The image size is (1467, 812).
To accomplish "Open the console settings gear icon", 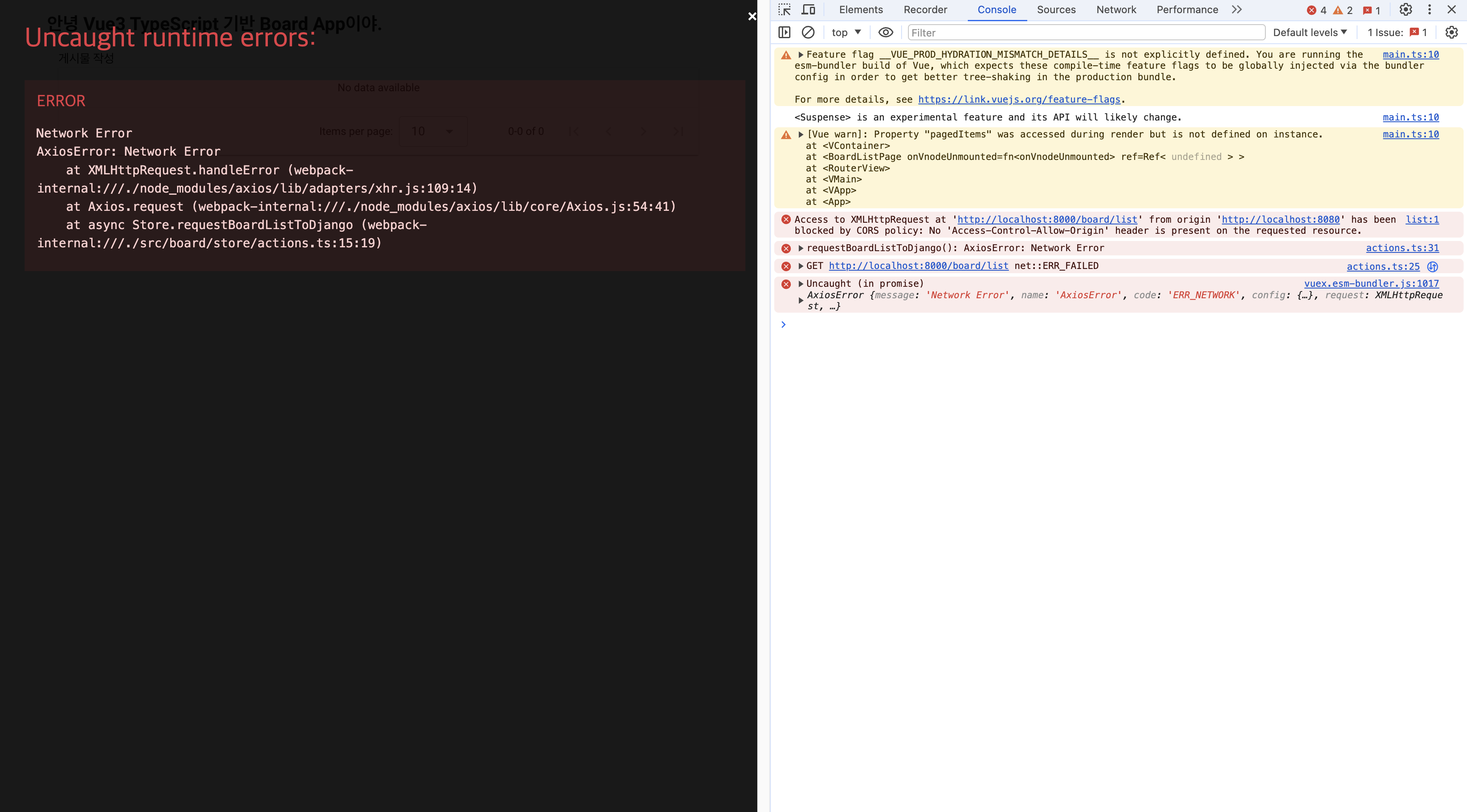I will pyautogui.click(x=1451, y=32).
